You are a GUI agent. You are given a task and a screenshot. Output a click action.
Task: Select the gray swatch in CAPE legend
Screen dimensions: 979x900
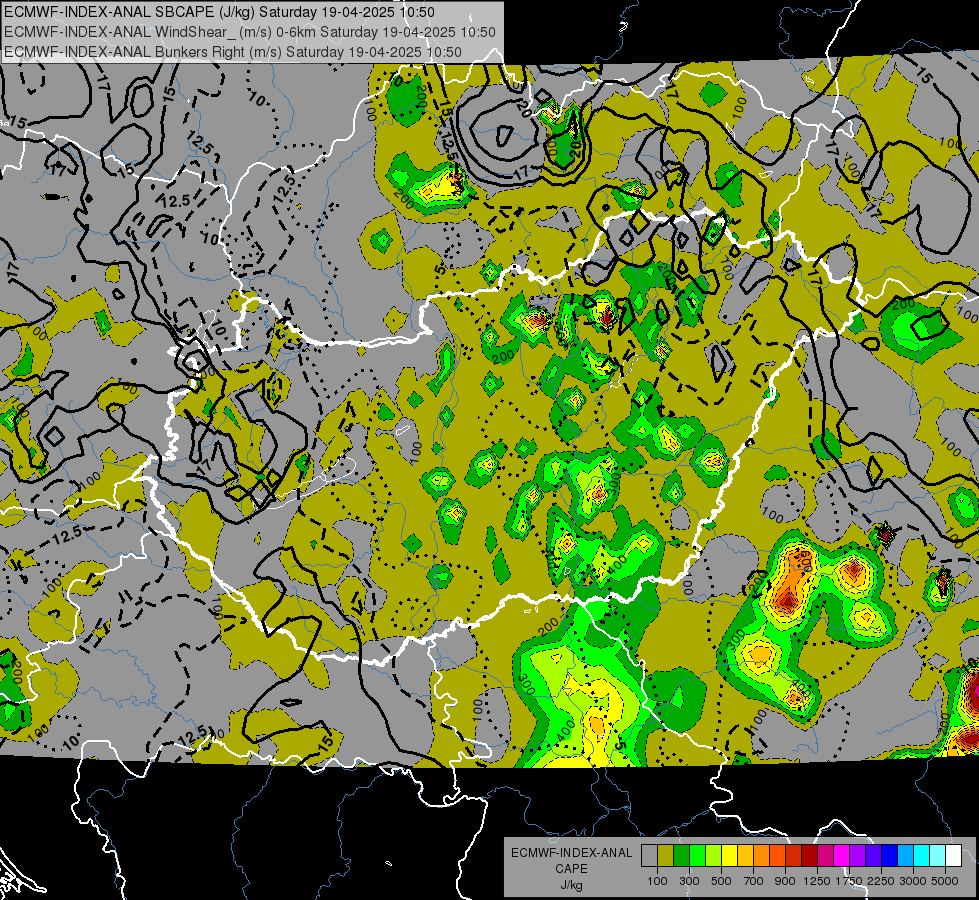tap(649, 856)
